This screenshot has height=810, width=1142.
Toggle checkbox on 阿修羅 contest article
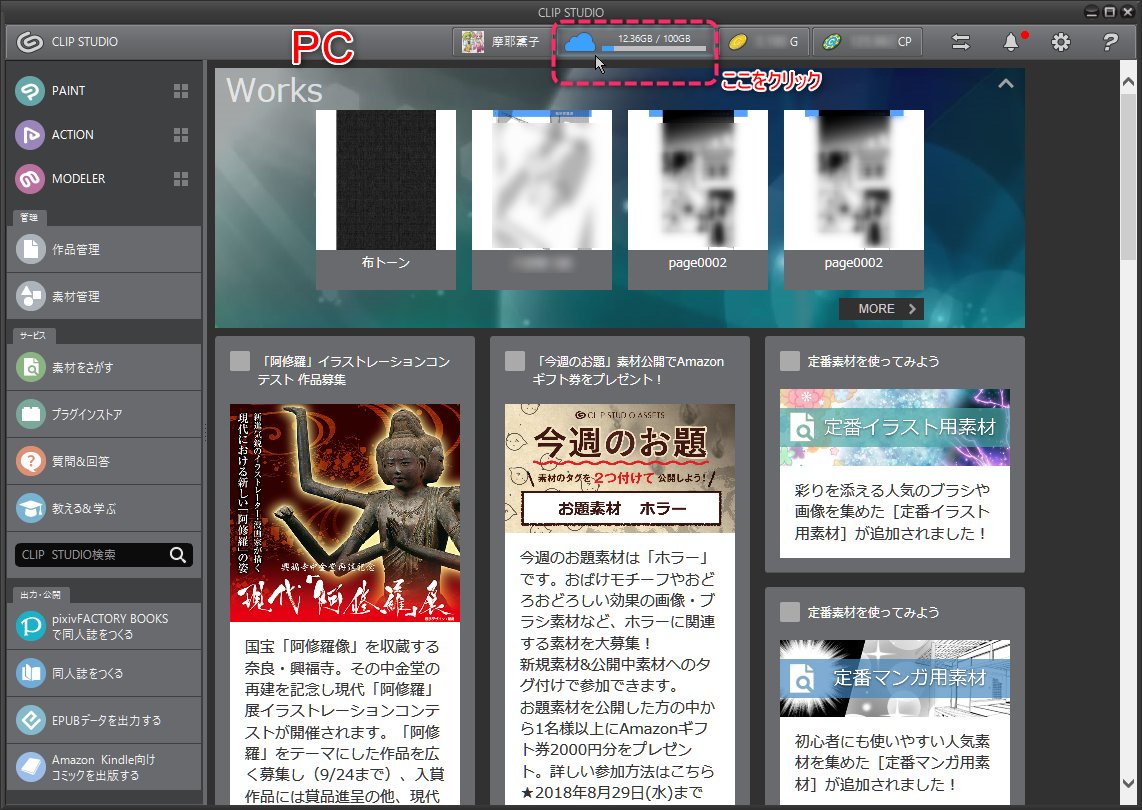(x=240, y=361)
